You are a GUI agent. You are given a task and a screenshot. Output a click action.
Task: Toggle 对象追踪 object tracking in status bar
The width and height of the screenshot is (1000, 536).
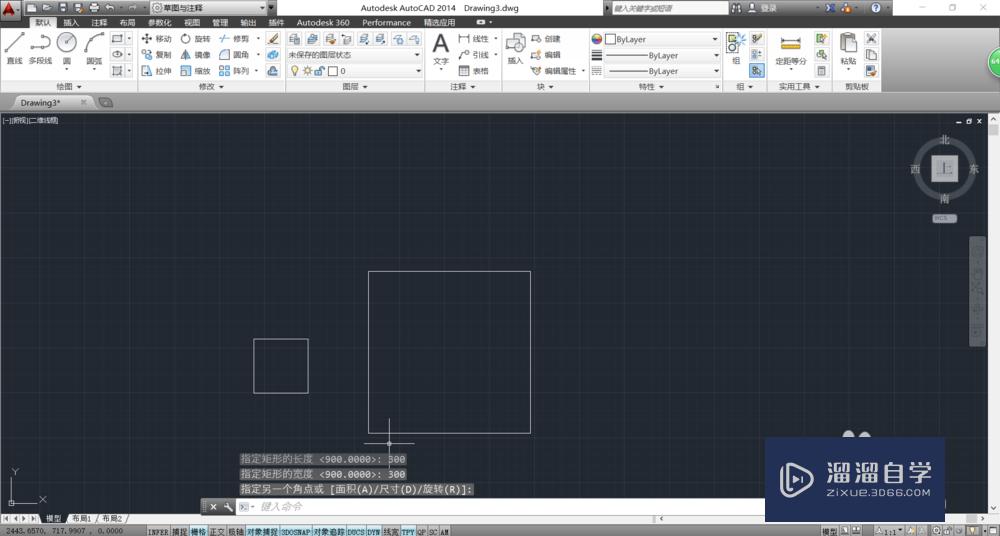[328, 532]
